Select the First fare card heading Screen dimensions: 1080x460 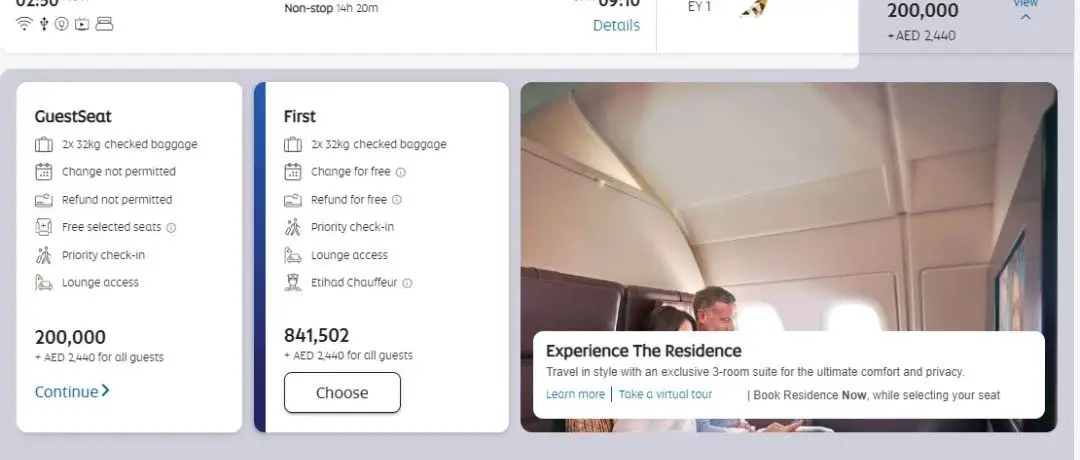click(x=300, y=116)
